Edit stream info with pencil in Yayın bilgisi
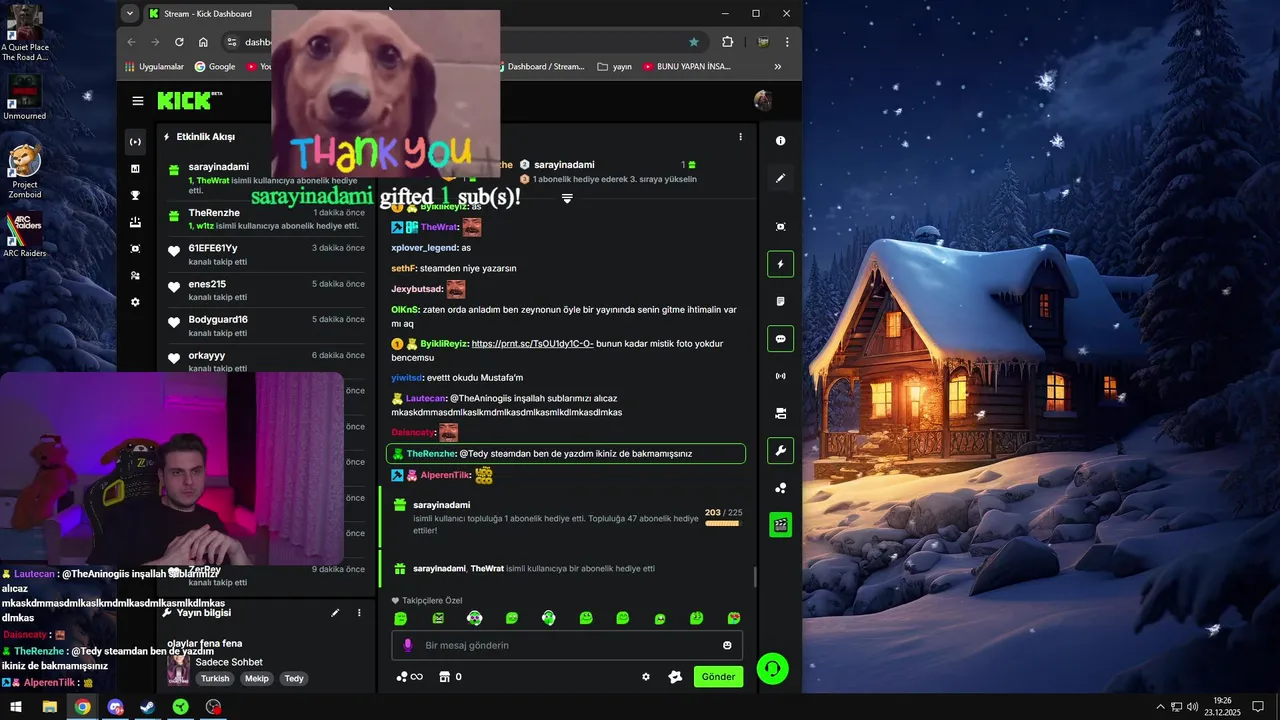 pyautogui.click(x=335, y=613)
